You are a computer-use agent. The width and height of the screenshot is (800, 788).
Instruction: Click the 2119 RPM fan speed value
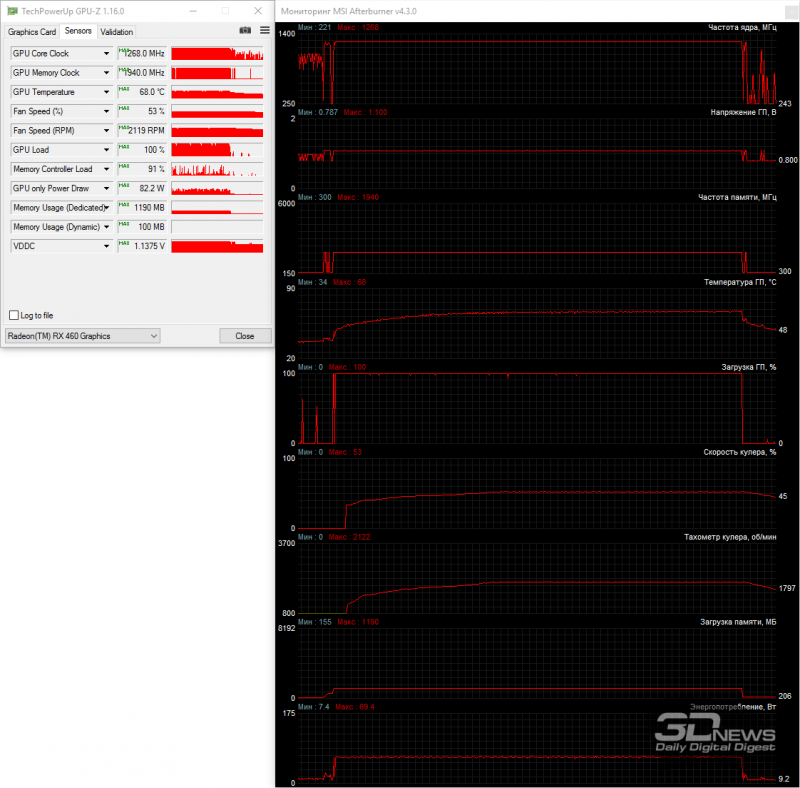142,131
